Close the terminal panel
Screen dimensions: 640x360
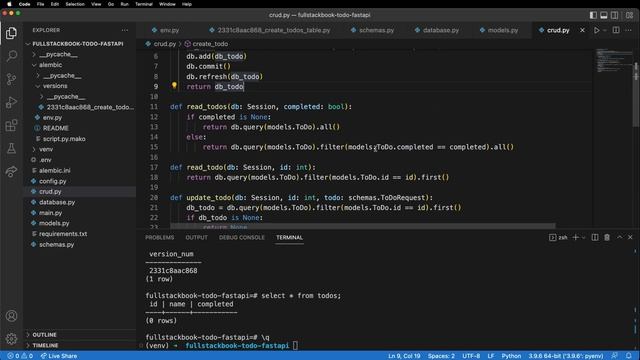click(x=630, y=237)
